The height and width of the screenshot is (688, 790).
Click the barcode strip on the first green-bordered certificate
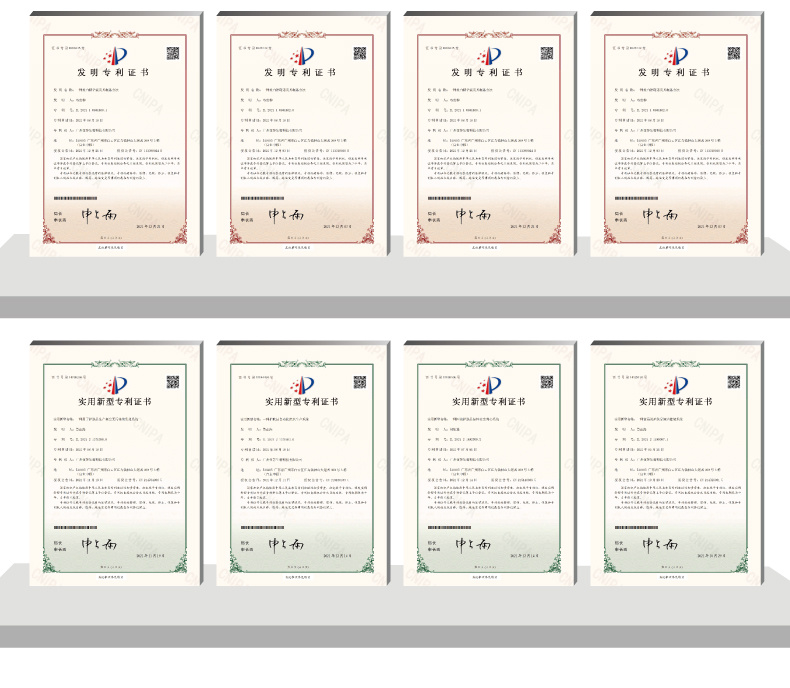click(76, 527)
